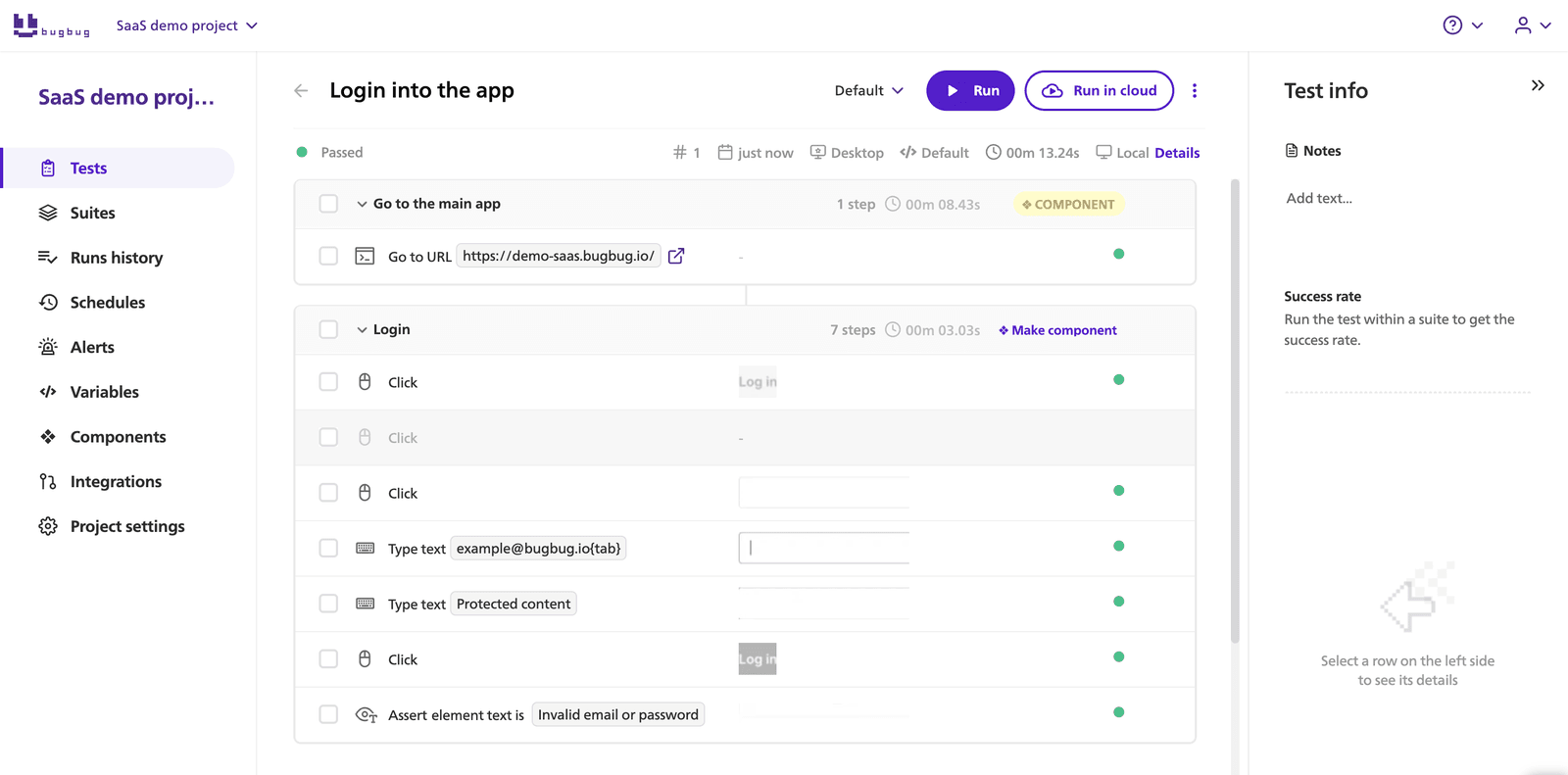The image size is (1568, 775).
Task: Click the Go to URL step terminal icon
Action: [365, 256]
